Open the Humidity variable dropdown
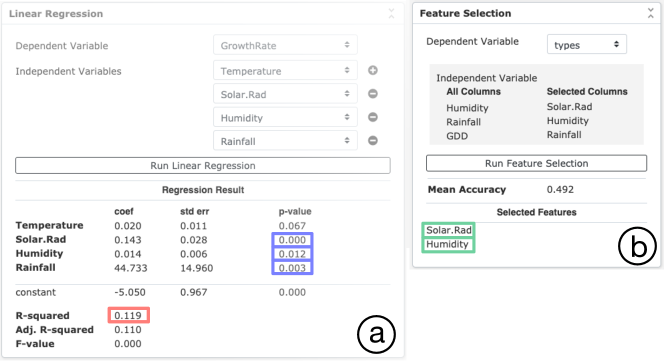This screenshot has width=664, height=361. click(285, 117)
